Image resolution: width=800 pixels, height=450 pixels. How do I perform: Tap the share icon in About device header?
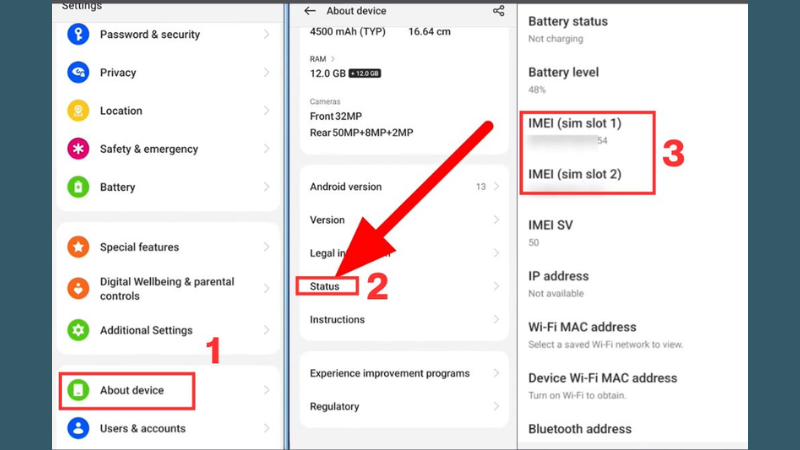[498, 11]
